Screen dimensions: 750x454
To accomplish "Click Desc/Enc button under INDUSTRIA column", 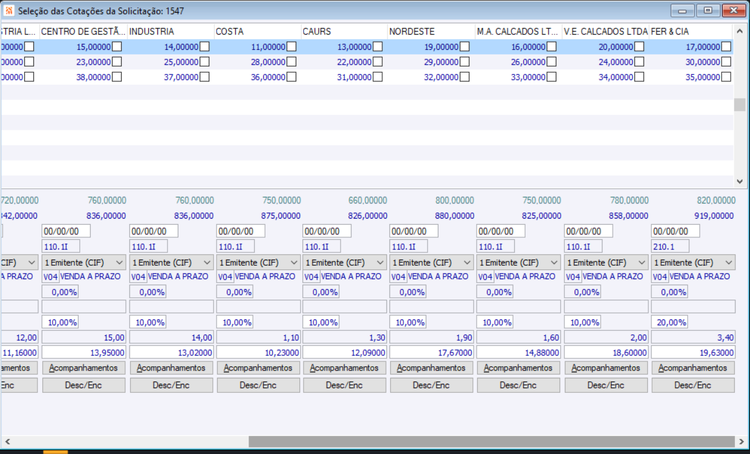I will click(x=171, y=385).
